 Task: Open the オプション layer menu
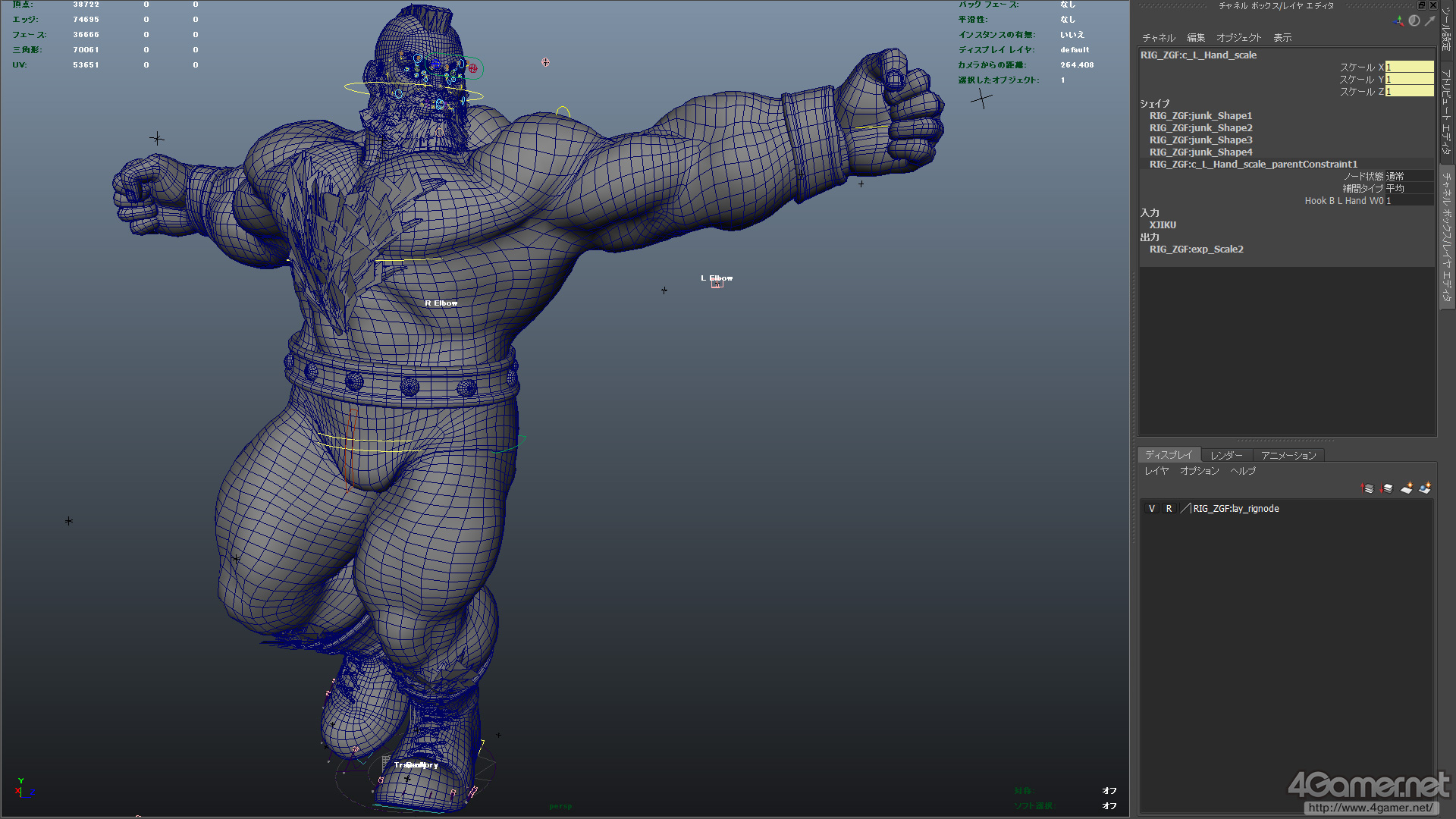tap(1200, 471)
